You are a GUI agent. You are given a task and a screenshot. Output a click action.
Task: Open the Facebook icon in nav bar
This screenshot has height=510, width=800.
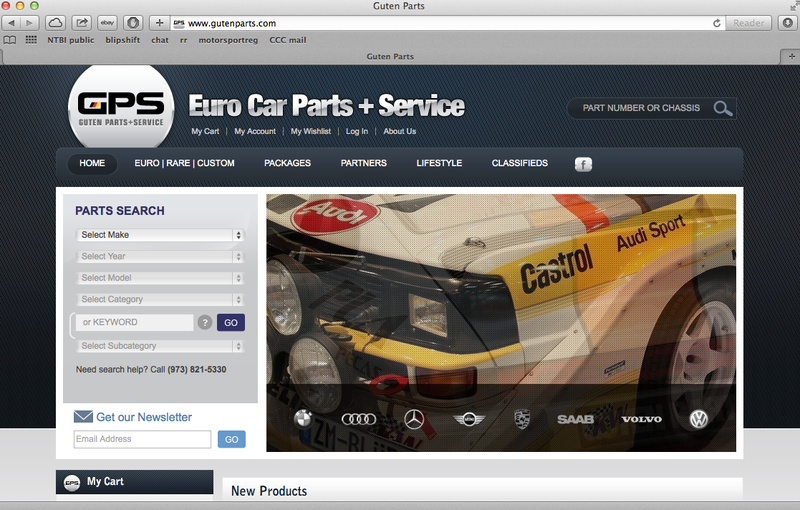[583, 164]
